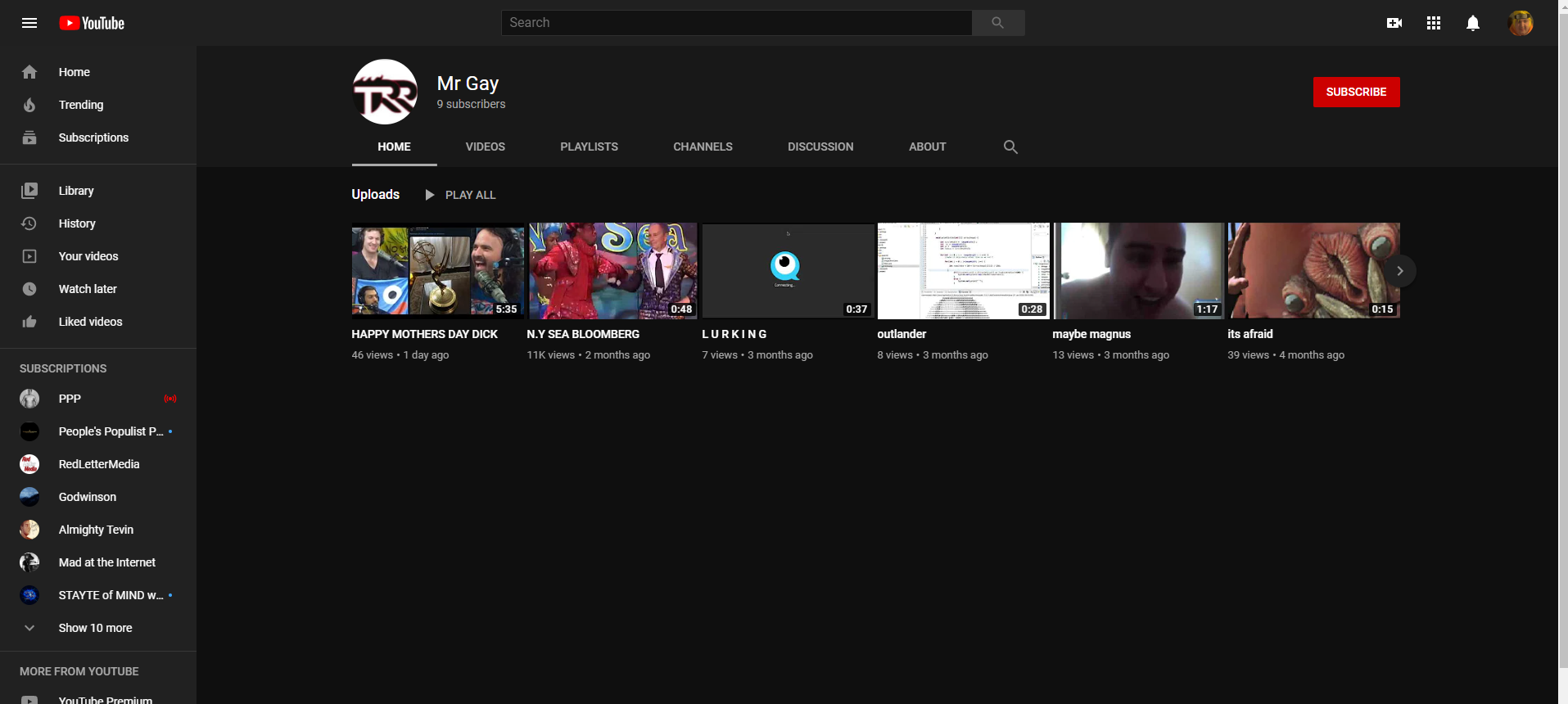
Task: Click the outlander video title
Action: [x=901, y=334]
